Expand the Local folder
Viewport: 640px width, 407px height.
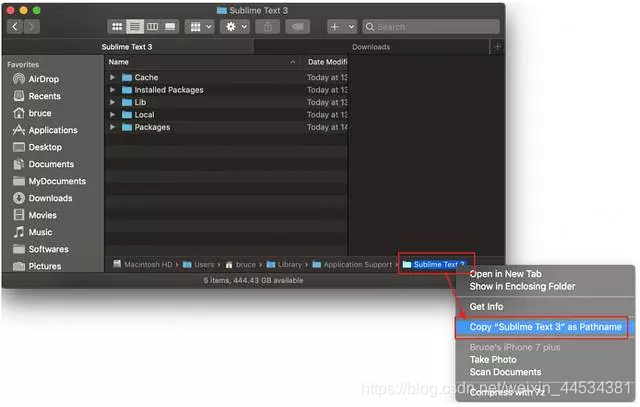(112, 115)
